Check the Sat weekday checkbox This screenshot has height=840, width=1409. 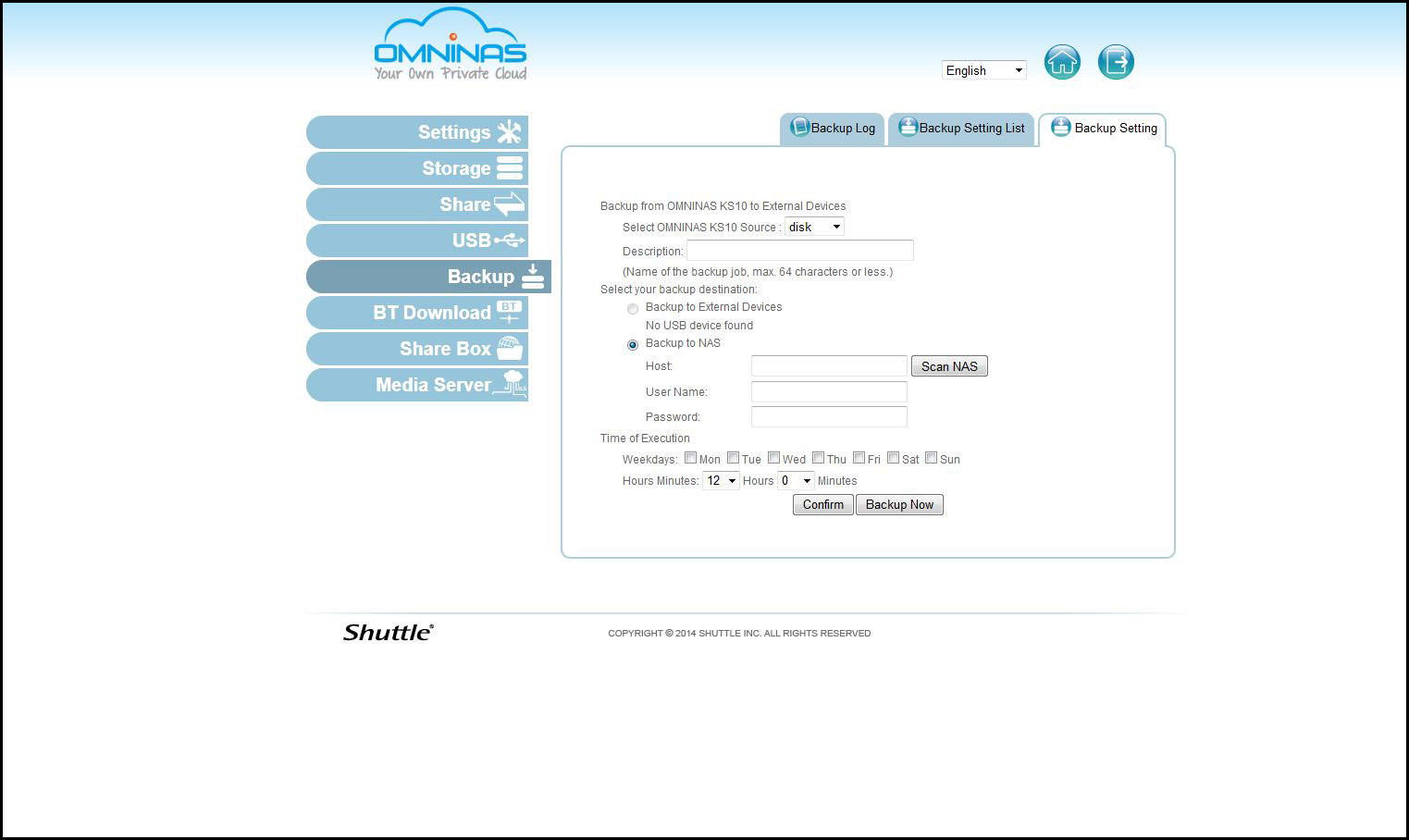point(893,458)
